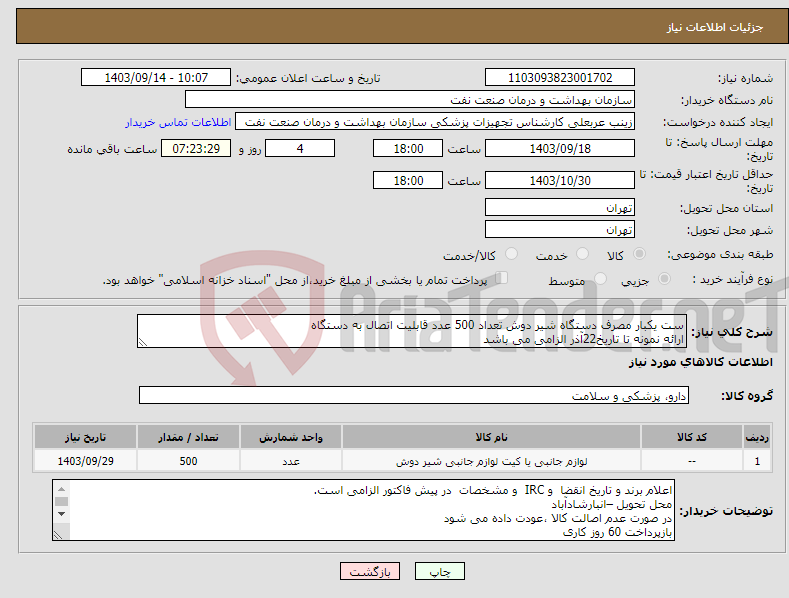Click the price validity date 1403/10/30 field
This screenshot has width=789, height=598.
[x=560, y=180]
